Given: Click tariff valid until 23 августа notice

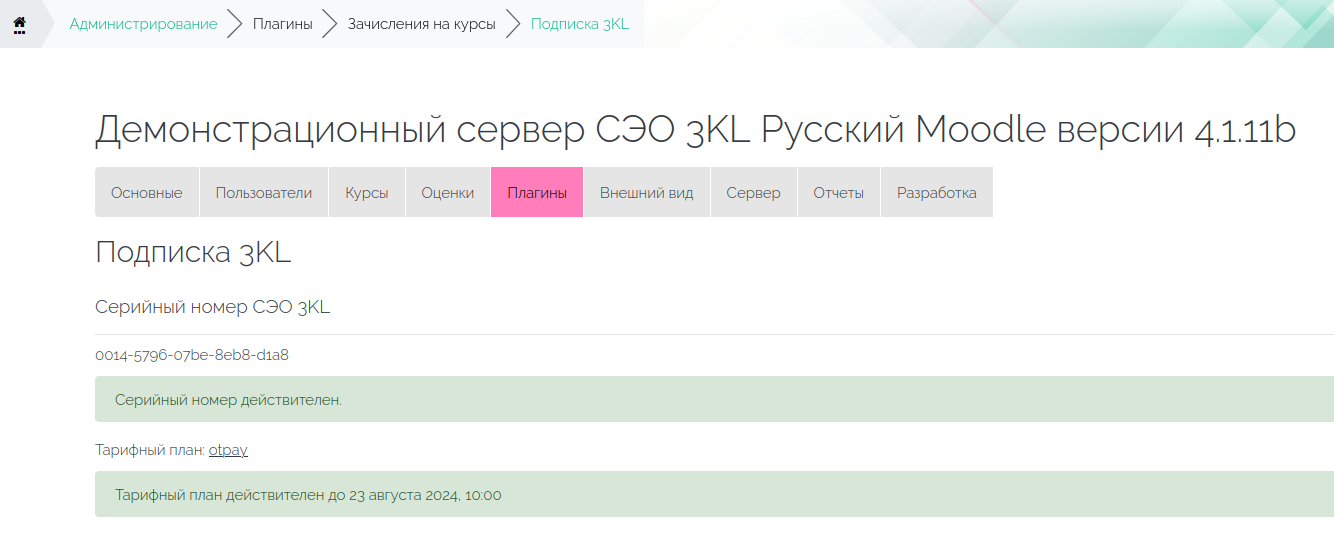Looking at the screenshot, I should pyautogui.click(x=714, y=494).
